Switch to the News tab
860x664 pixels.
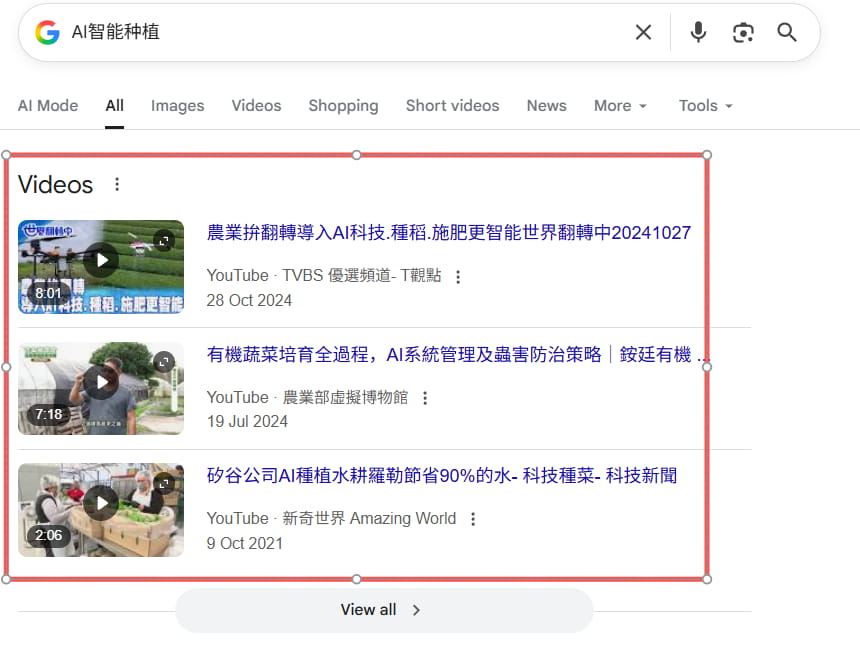546,105
